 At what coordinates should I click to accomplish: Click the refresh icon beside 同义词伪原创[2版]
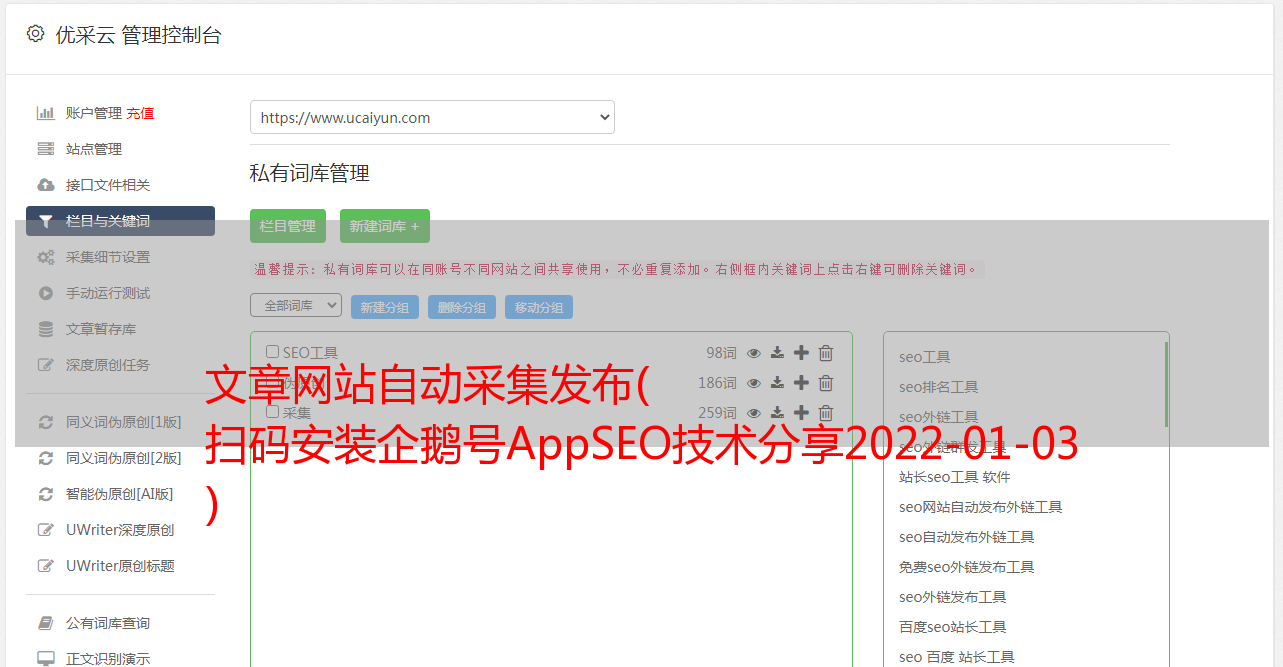pos(46,458)
